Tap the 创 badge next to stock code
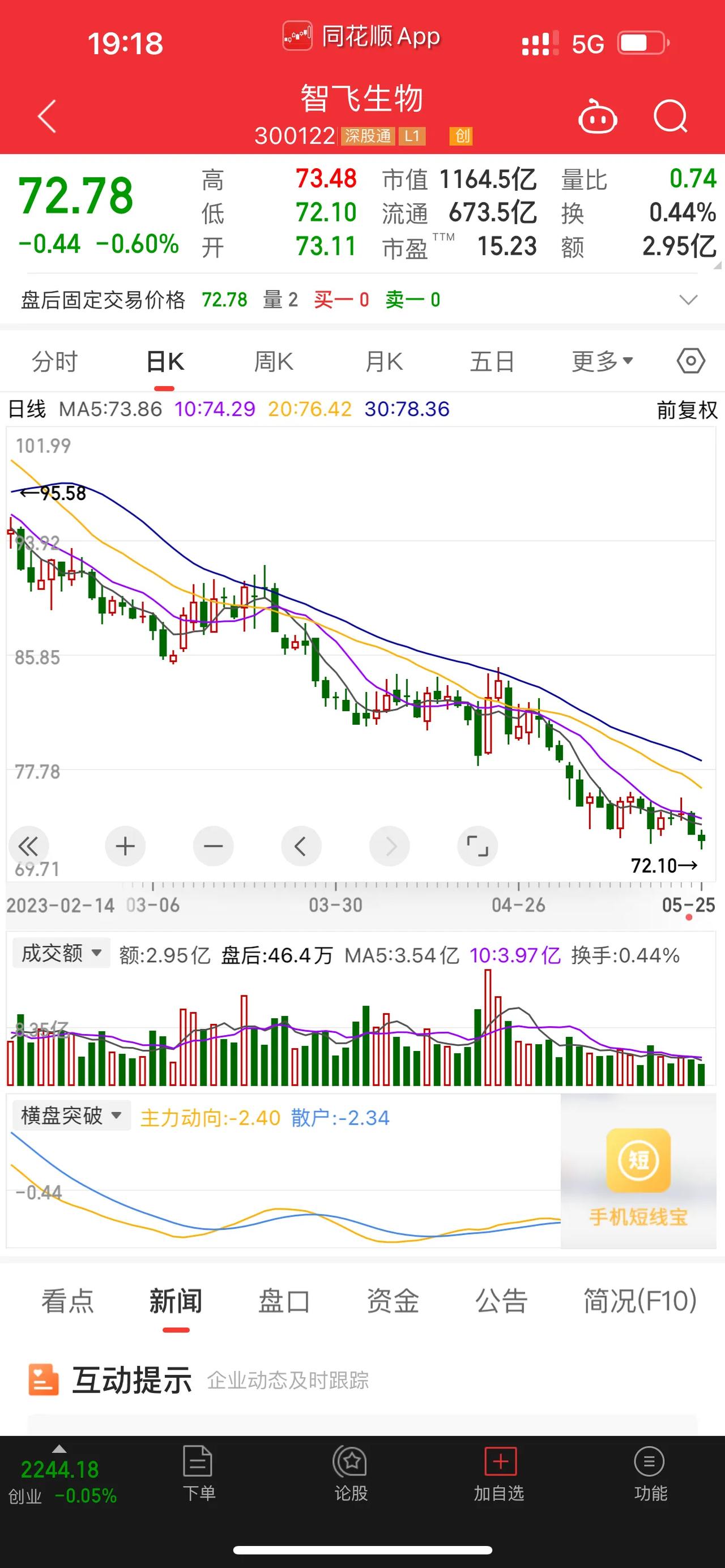725x1568 pixels. [x=462, y=136]
